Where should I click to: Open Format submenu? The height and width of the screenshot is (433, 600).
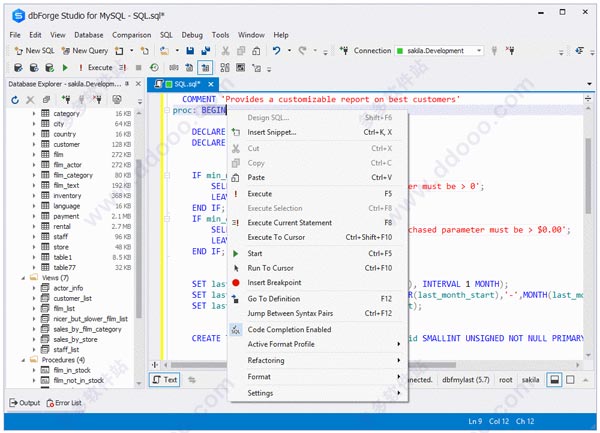[318, 377]
